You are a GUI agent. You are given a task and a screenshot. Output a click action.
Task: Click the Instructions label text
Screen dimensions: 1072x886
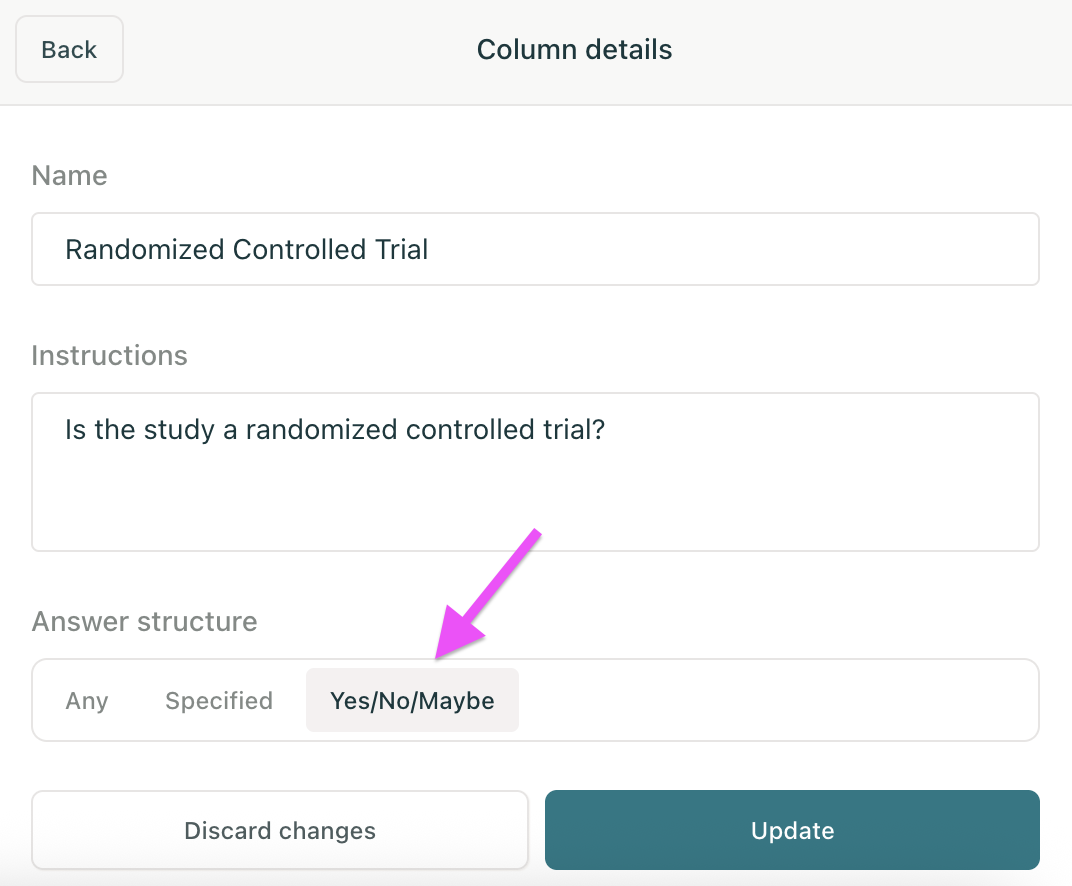(109, 356)
